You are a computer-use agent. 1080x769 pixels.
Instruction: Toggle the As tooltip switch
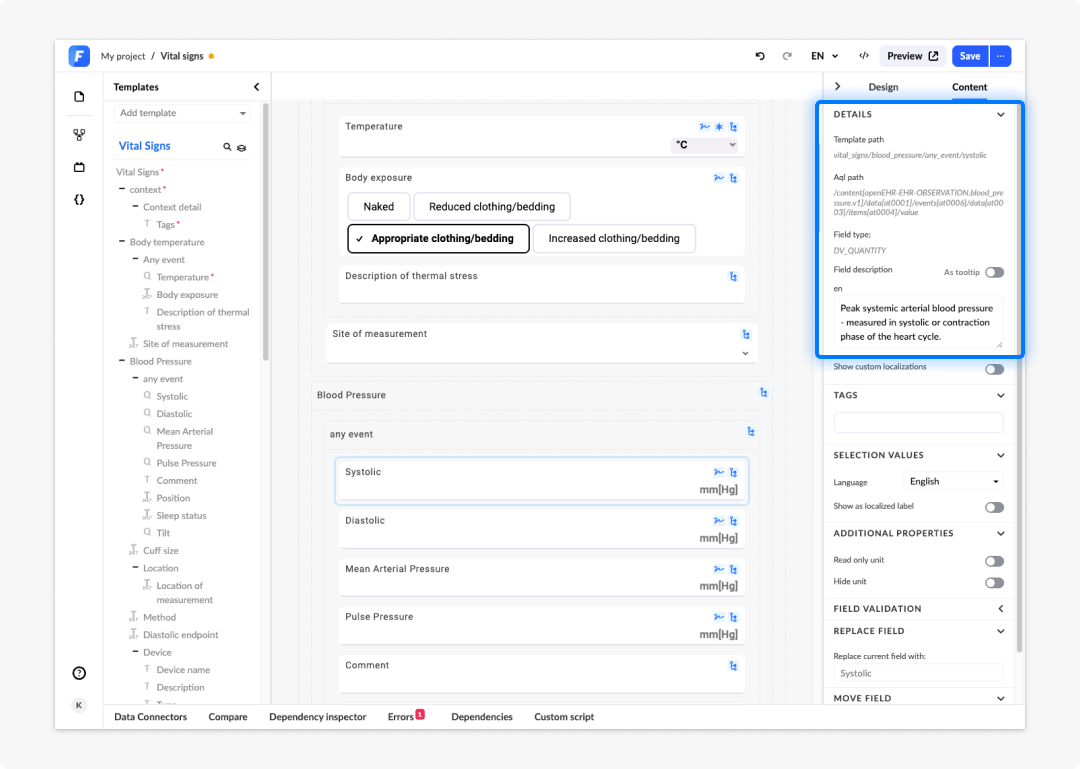click(x=994, y=272)
